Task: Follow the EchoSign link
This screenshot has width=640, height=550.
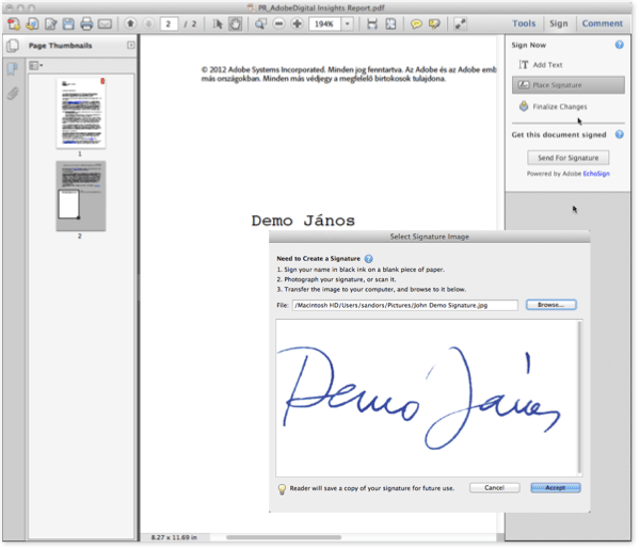Action: [x=596, y=173]
